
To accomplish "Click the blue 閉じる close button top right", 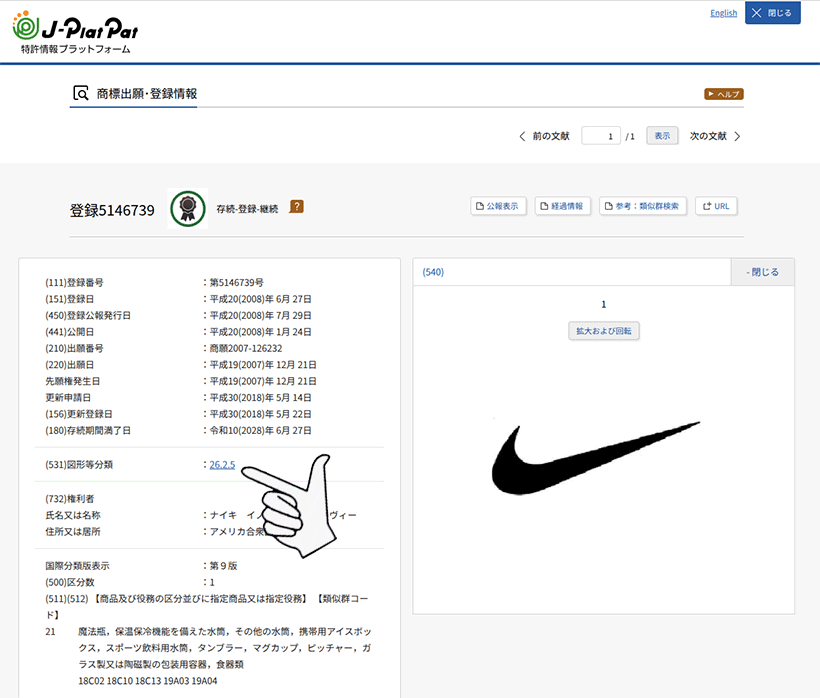I will [x=772, y=12].
